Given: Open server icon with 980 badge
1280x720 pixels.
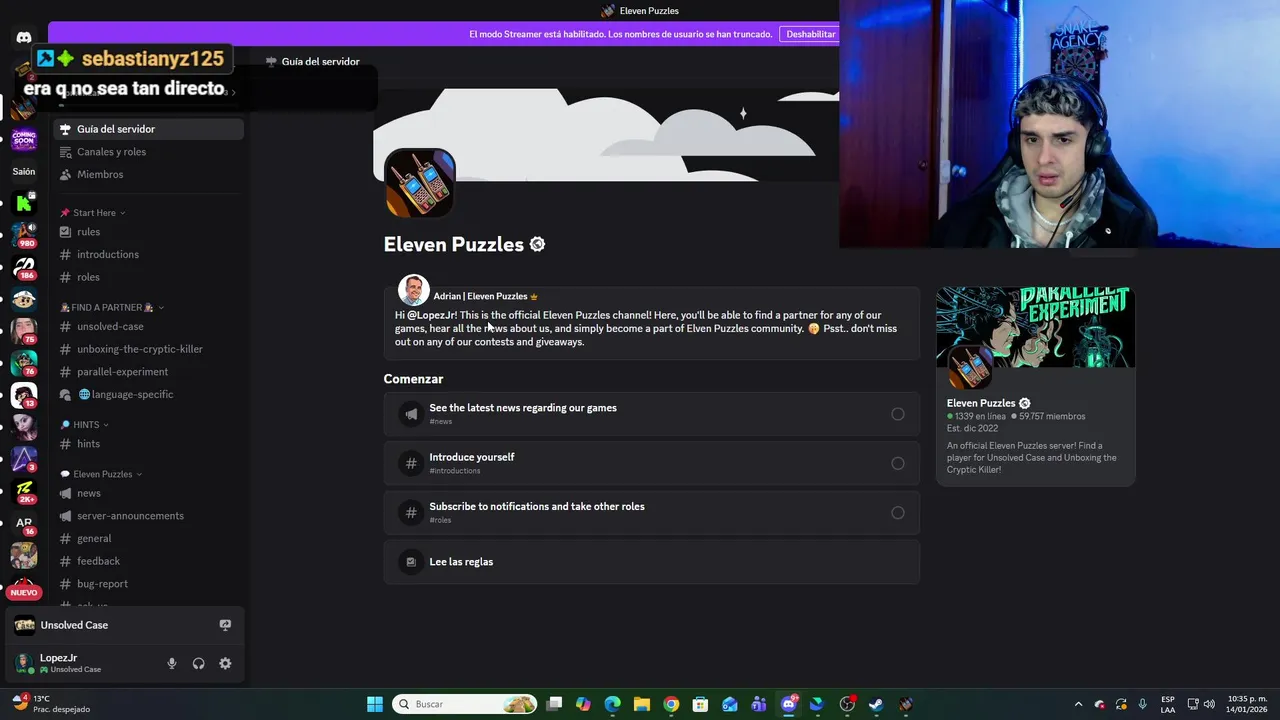Looking at the screenshot, I should click(x=24, y=235).
